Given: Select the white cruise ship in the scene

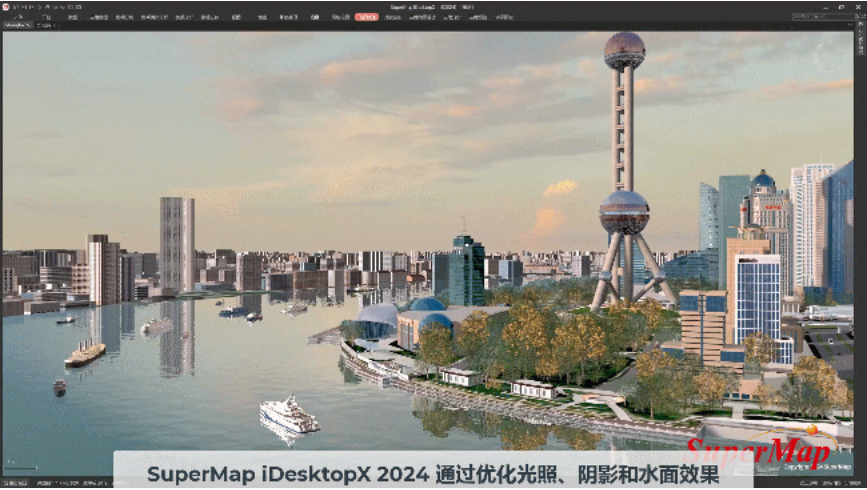Looking at the screenshot, I should coord(289,415).
